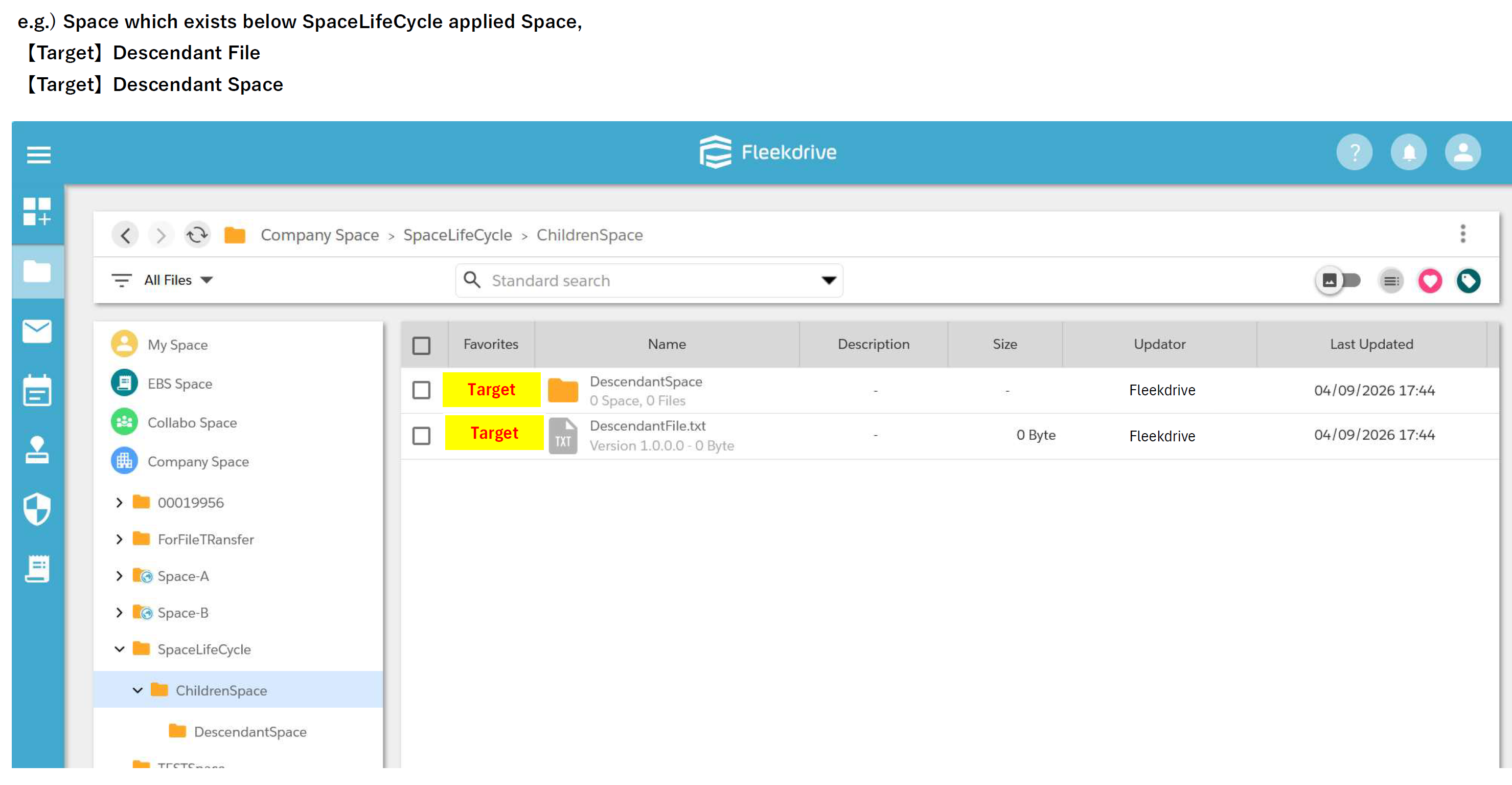This screenshot has height=785, width=1512.
Task: Open the favorites heart icon
Action: pos(1429,281)
